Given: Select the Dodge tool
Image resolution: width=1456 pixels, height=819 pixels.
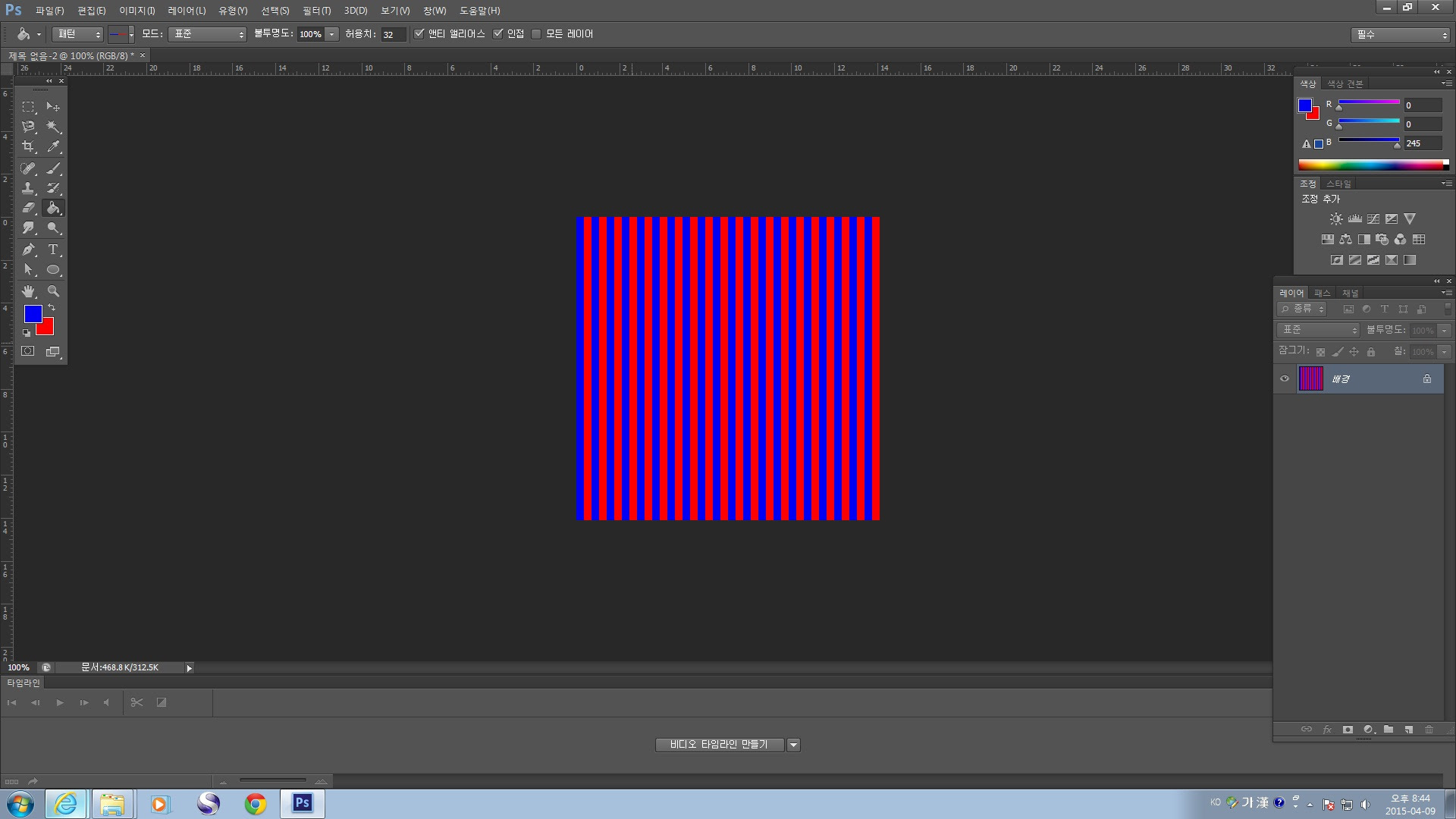Looking at the screenshot, I should point(53,227).
